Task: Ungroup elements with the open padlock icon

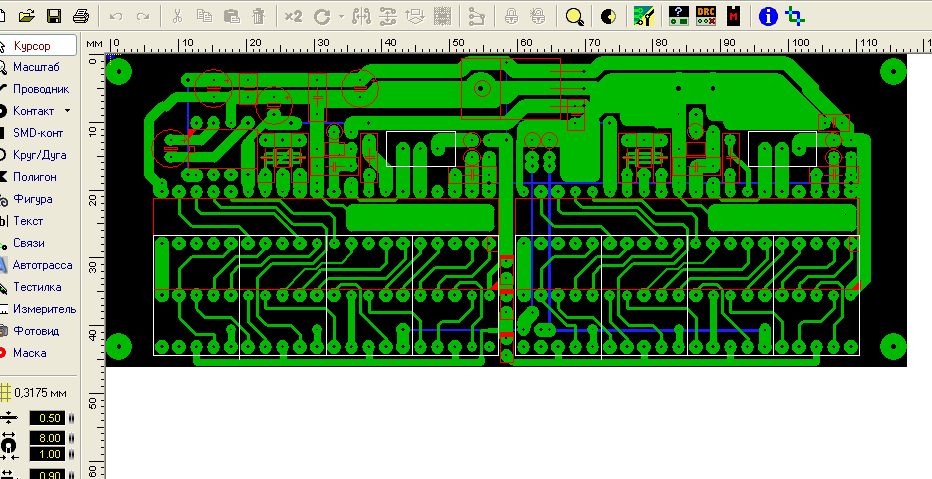Action: click(537, 17)
